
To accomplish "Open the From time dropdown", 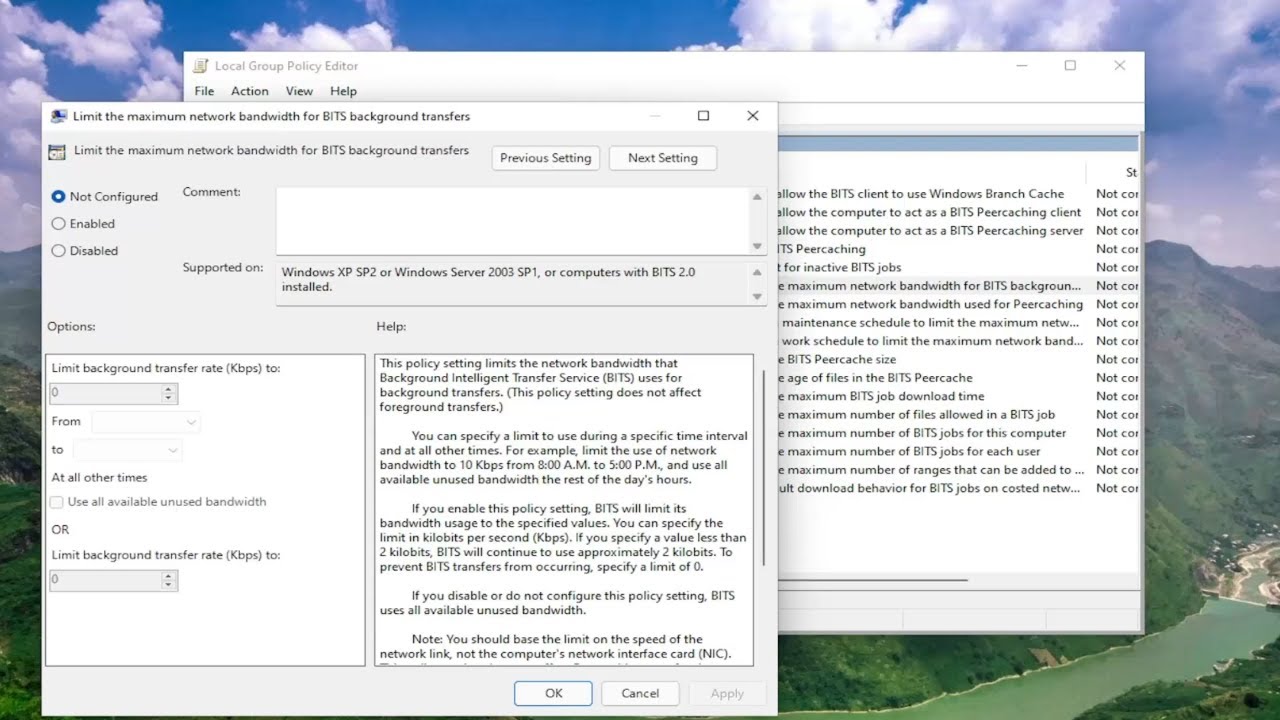I will [x=146, y=422].
